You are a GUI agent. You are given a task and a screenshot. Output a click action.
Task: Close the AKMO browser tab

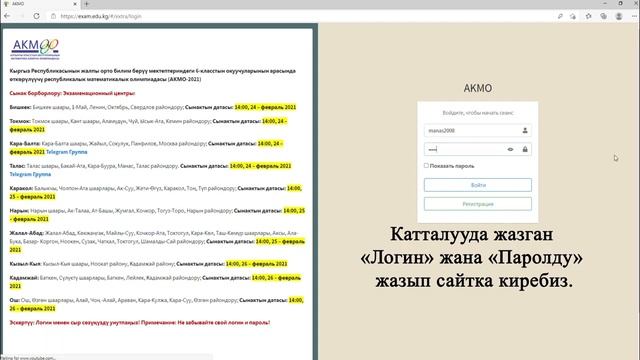(x=75, y=4)
